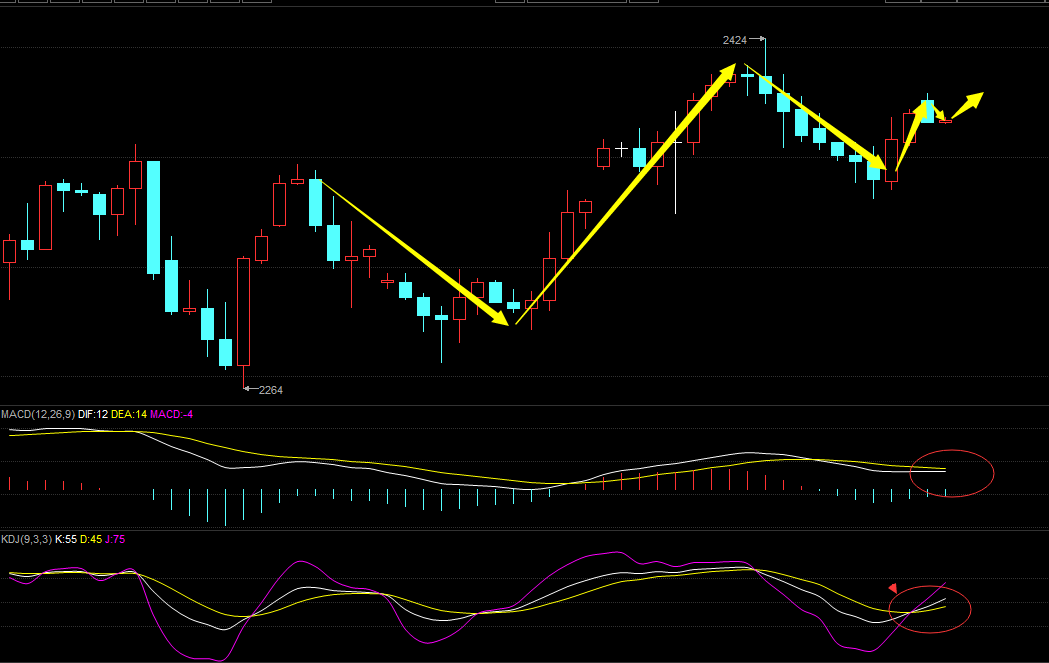Click the magenta J:75 label

point(114,539)
